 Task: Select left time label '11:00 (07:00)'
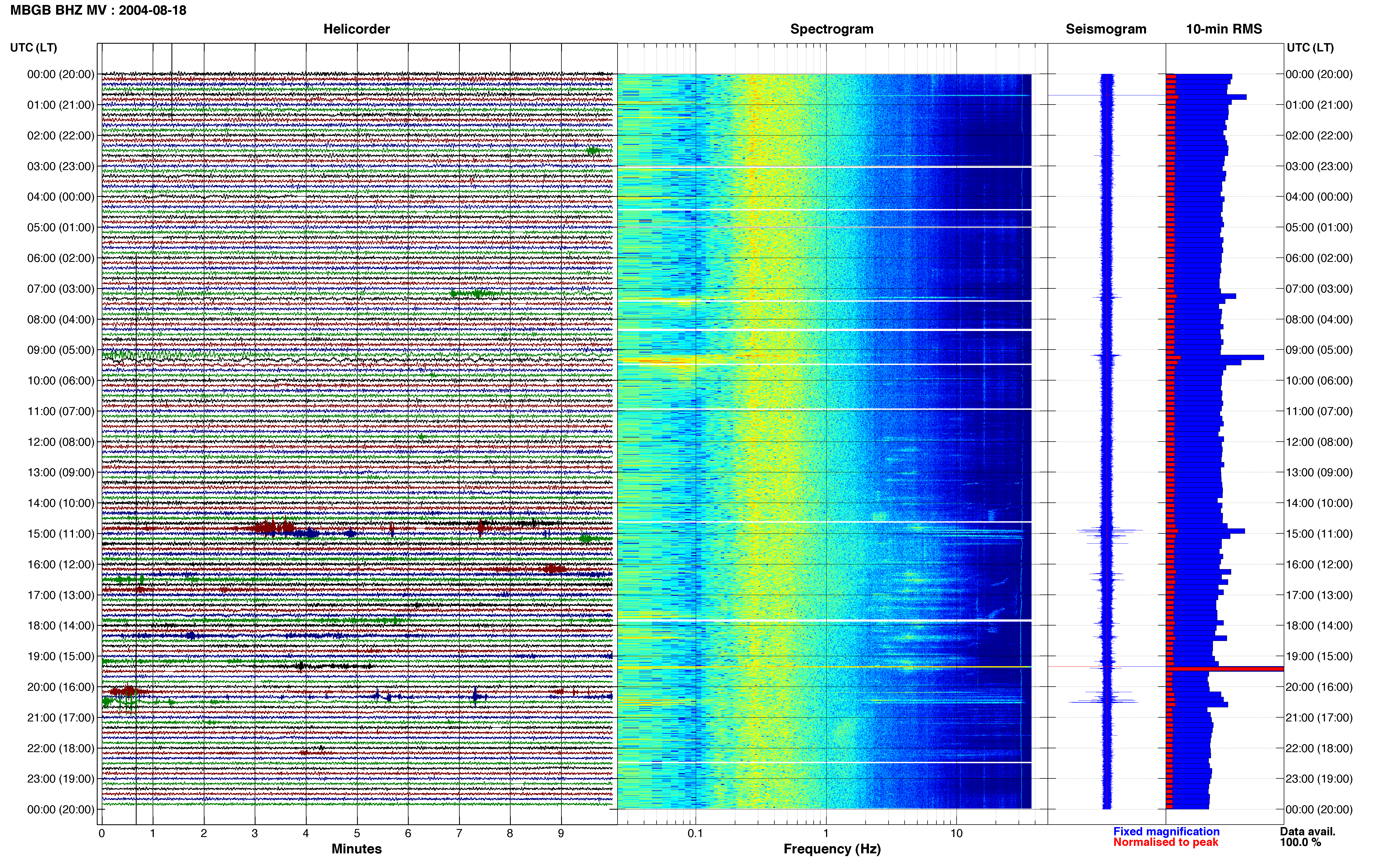(x=61, y=411)
